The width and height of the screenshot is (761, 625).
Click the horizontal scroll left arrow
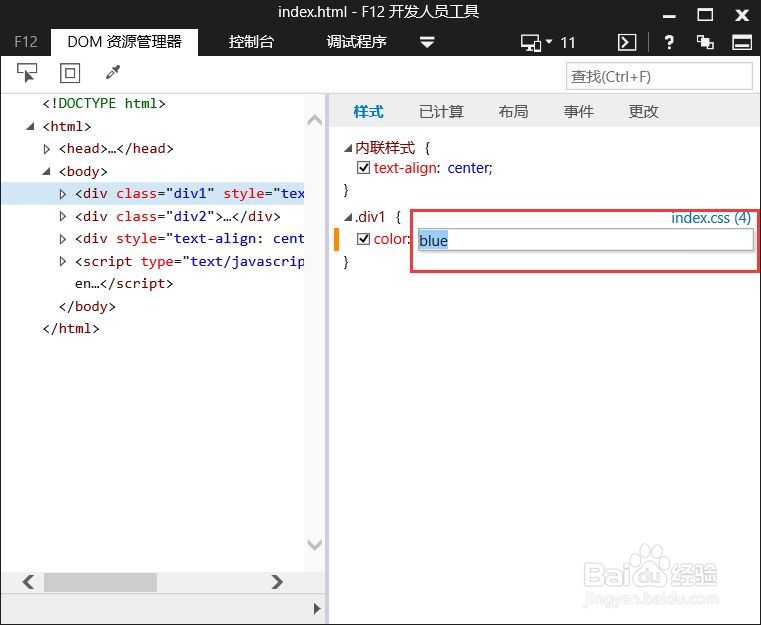[x=28, y=581]
